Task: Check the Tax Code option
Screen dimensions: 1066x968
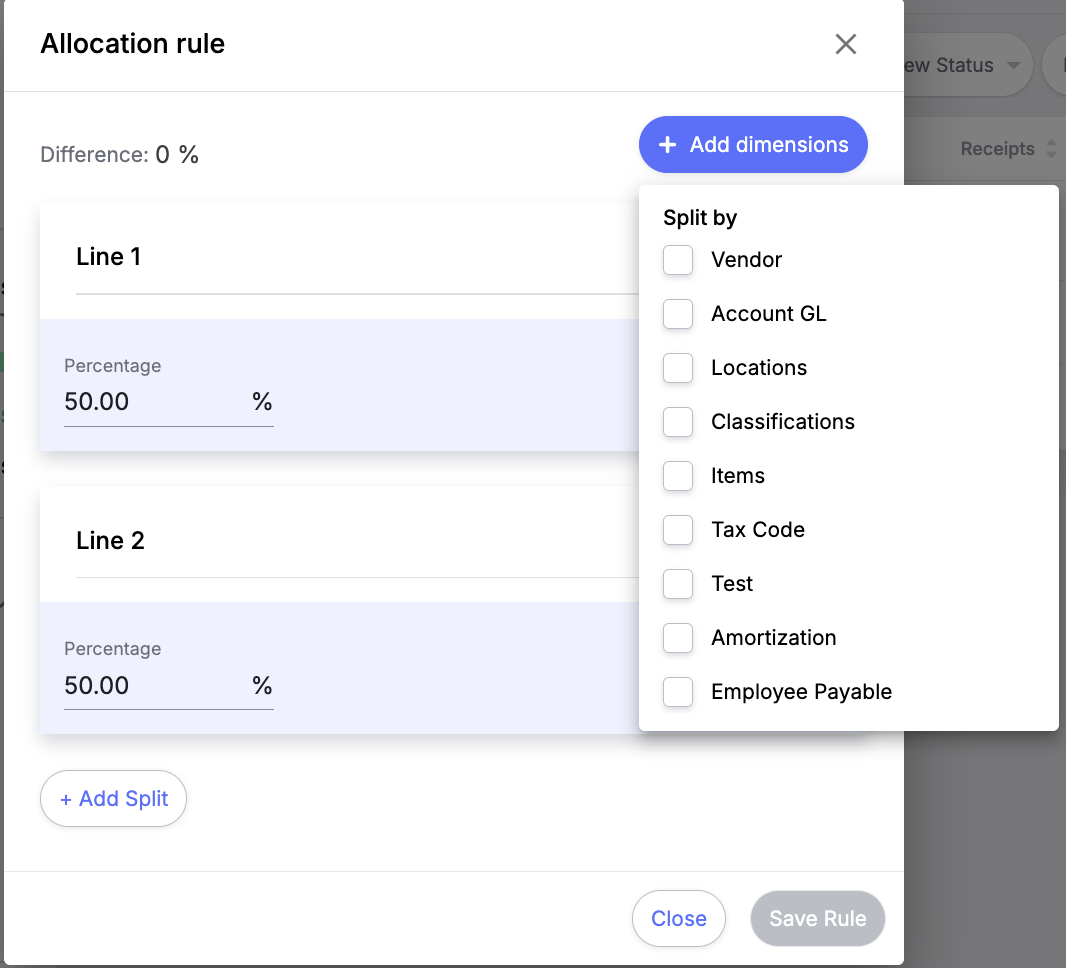Action: [x=678, y=530]
